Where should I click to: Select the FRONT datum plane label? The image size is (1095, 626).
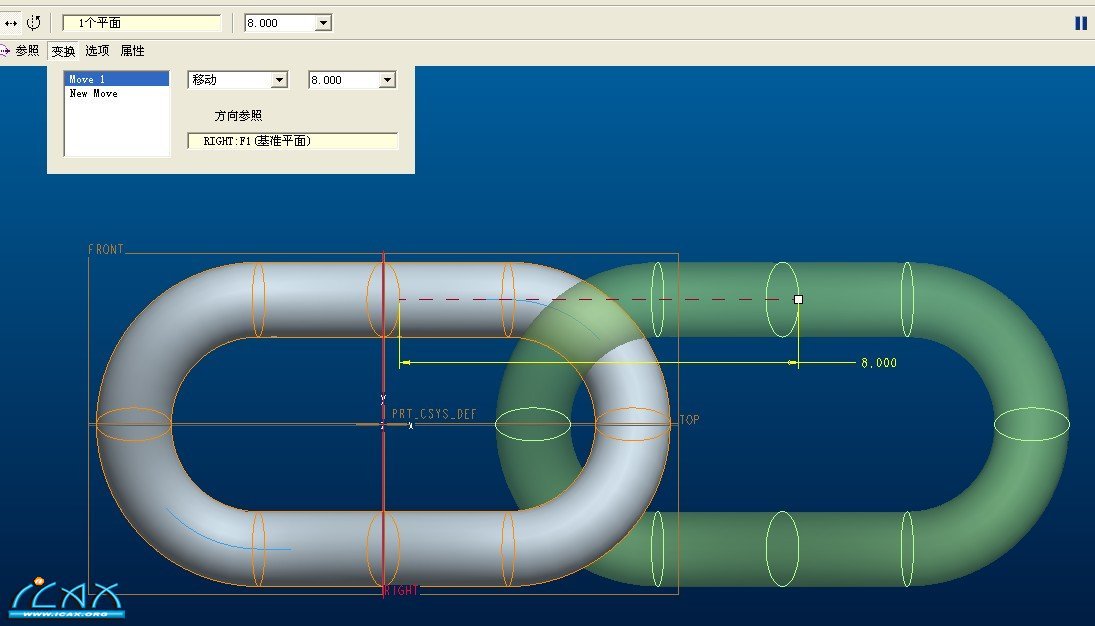pyautogui.click(x=106, y=249)
